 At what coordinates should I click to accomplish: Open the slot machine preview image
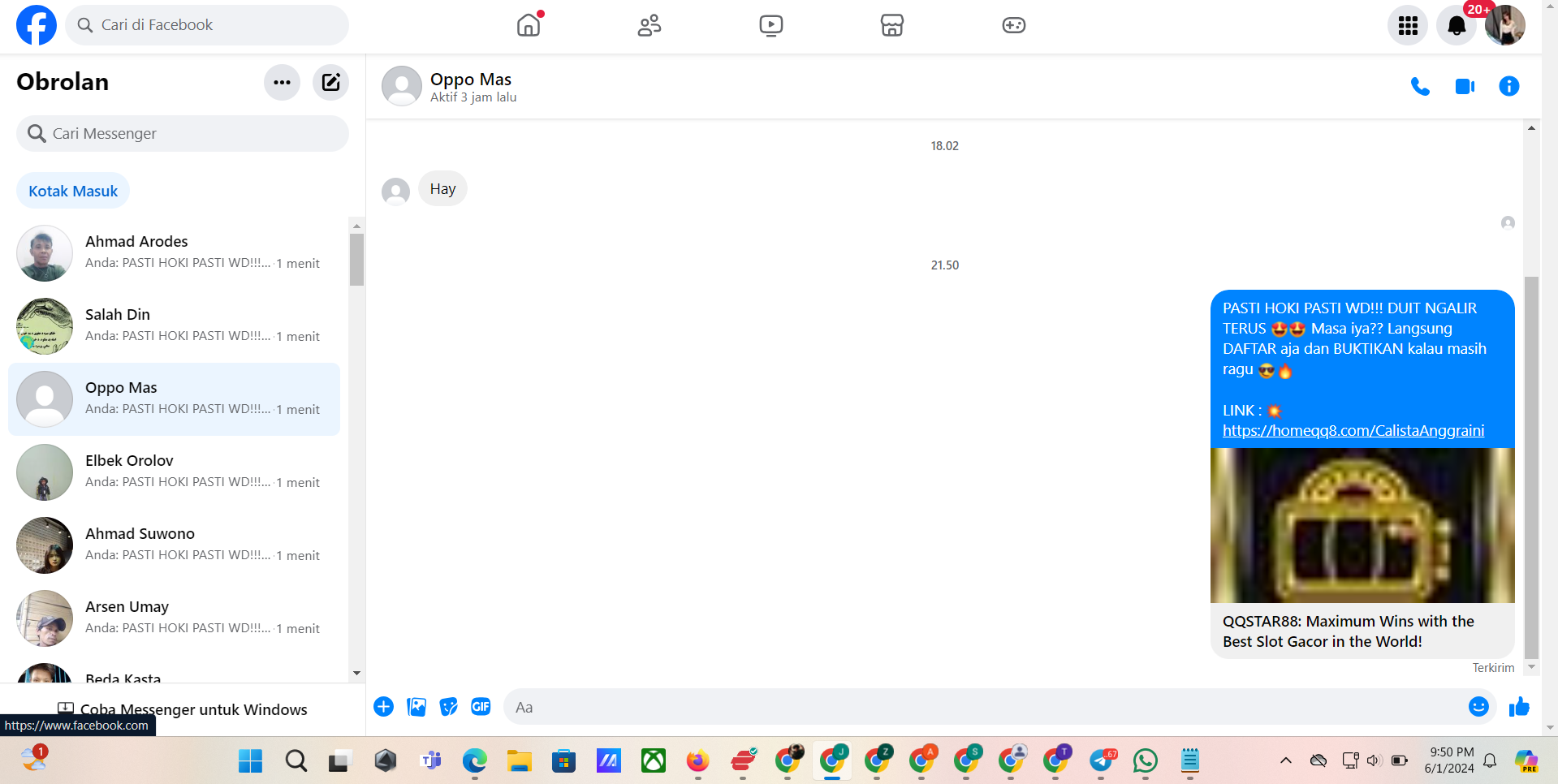(x=1362, y=525)
